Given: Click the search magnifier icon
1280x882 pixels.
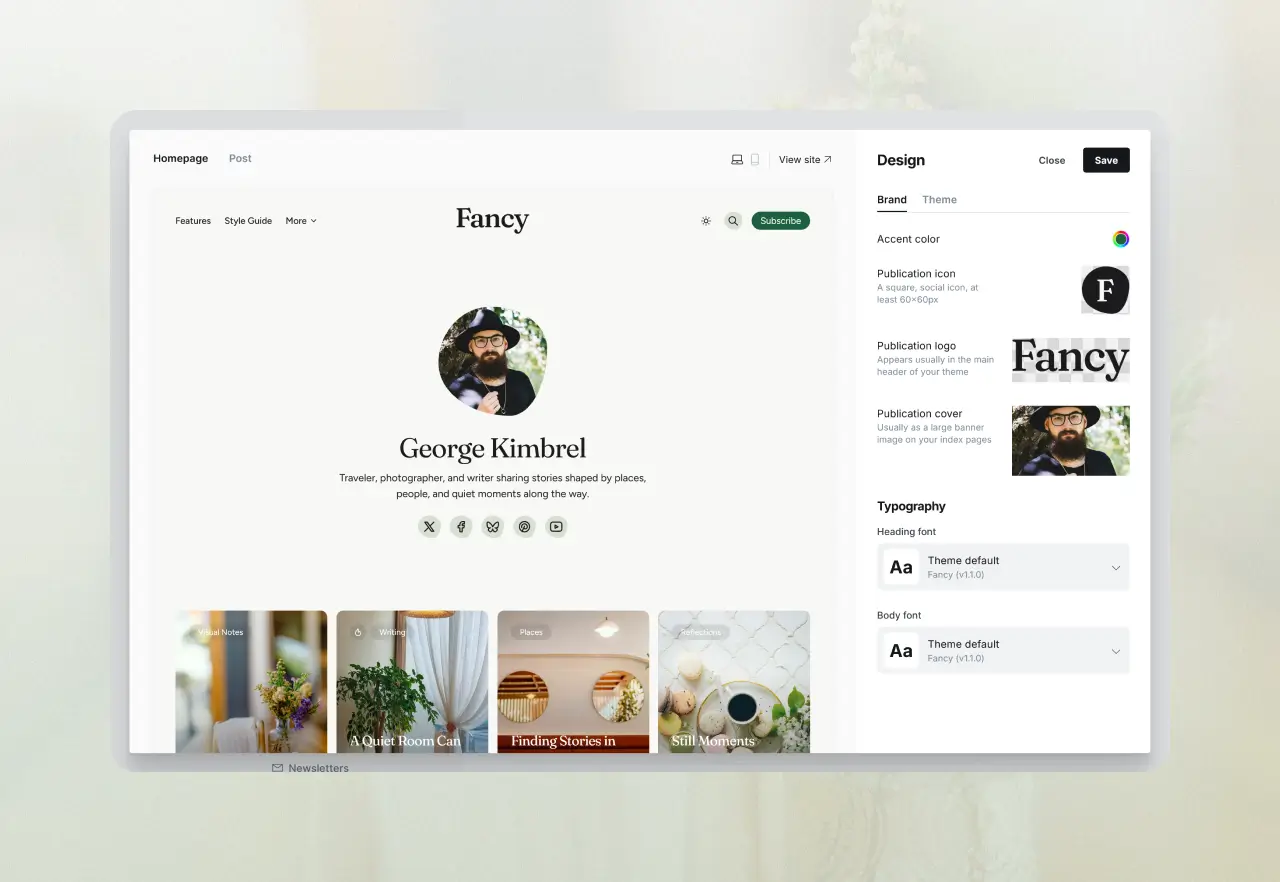Looking at the screenshot, I should [x=733, y=221].
